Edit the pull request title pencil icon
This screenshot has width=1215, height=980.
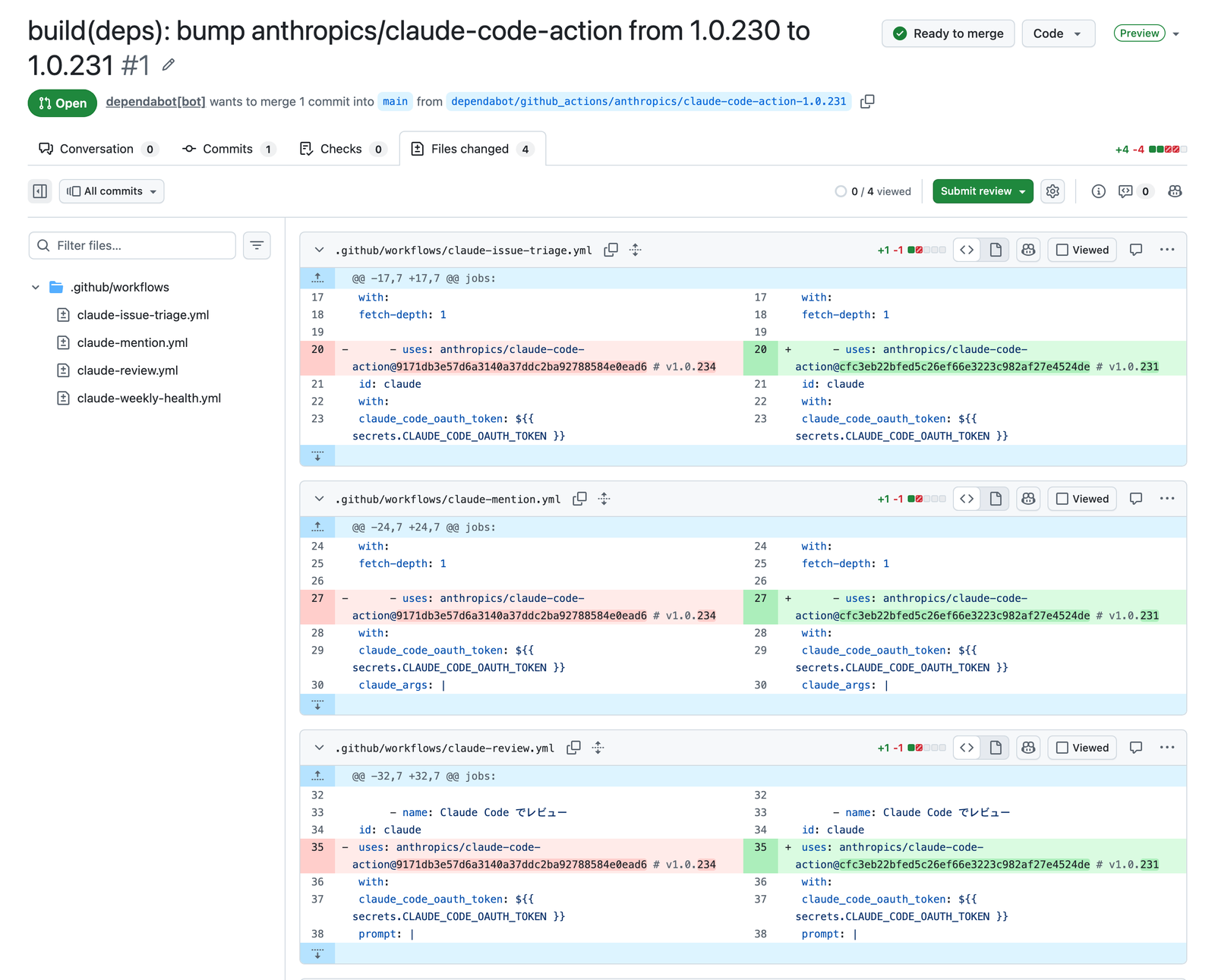(x=169, y=65)
